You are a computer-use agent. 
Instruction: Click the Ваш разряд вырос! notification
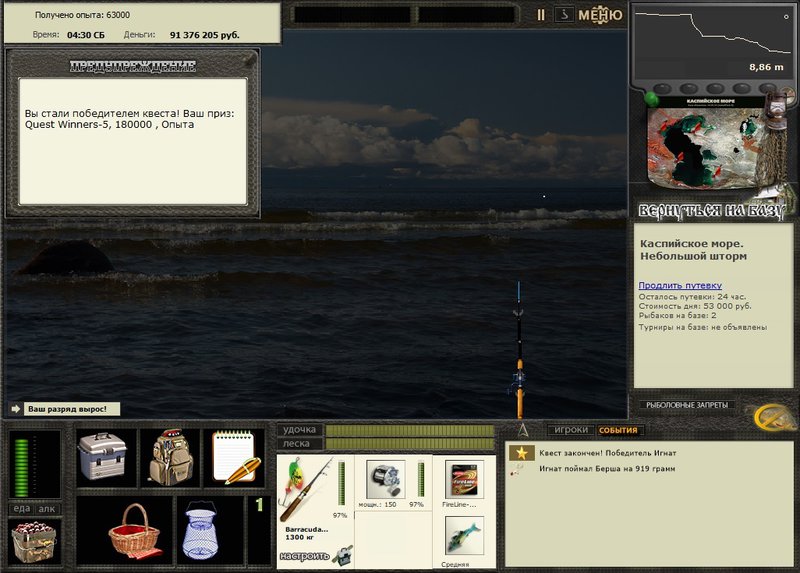[71, 409]
